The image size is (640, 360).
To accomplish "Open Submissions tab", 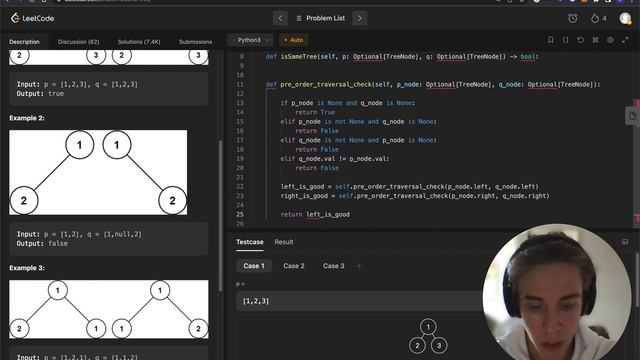I will [195, 42].
